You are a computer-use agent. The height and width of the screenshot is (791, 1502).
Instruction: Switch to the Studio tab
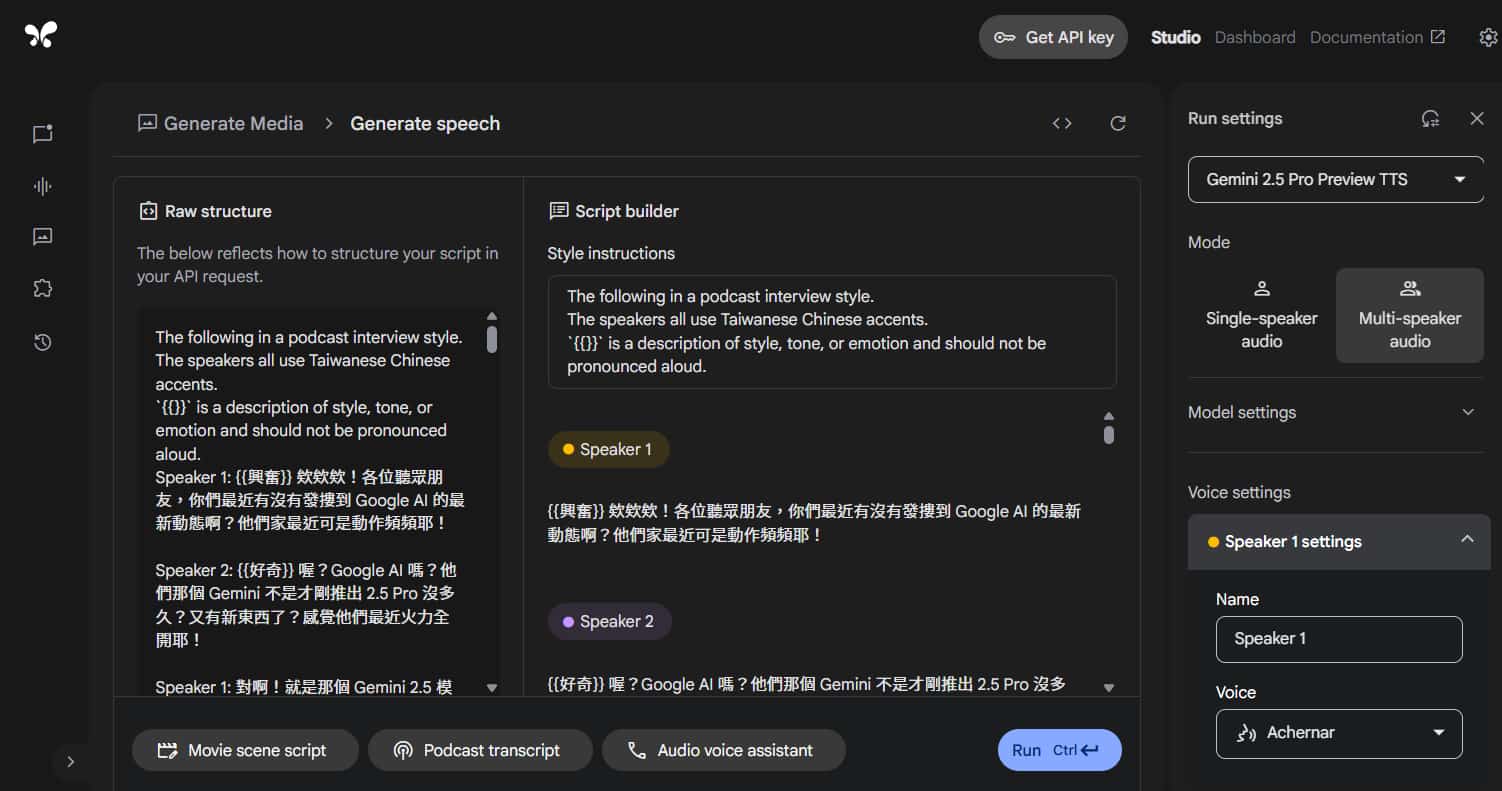pyautogui.click(x=1175, y=37)
